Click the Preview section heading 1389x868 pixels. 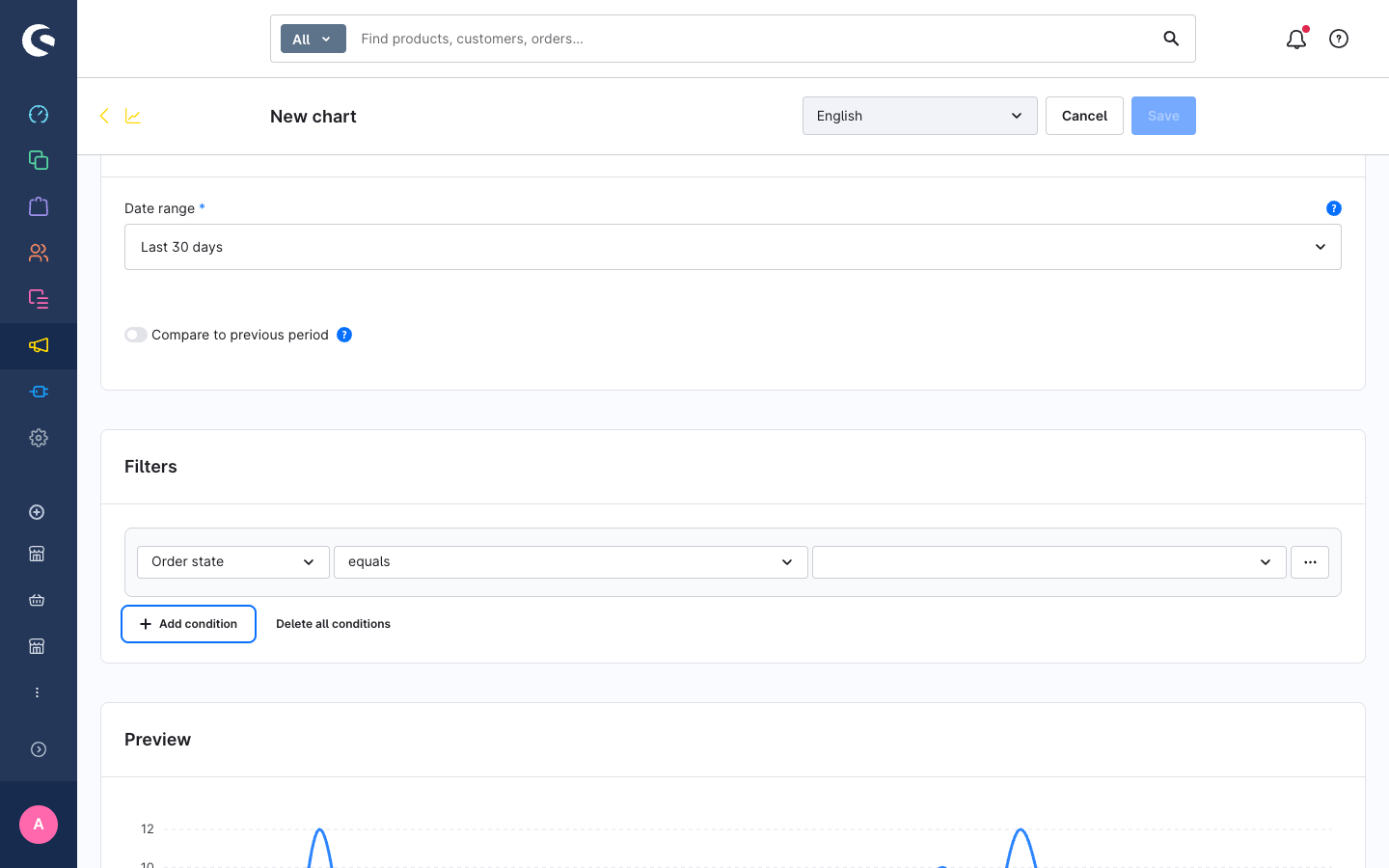(158, 740)
